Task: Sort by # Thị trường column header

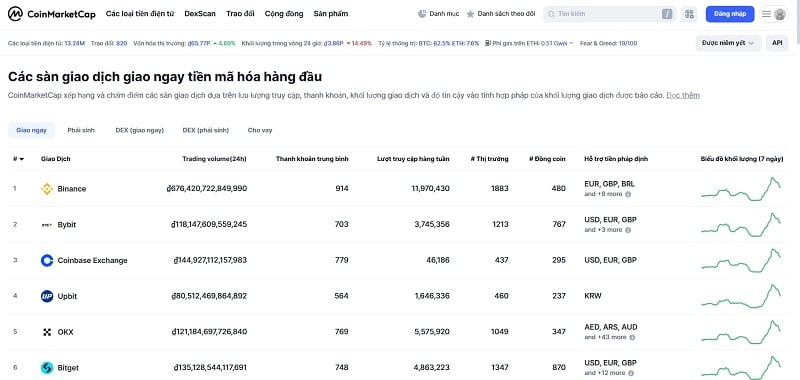Action: click(489, 159)
